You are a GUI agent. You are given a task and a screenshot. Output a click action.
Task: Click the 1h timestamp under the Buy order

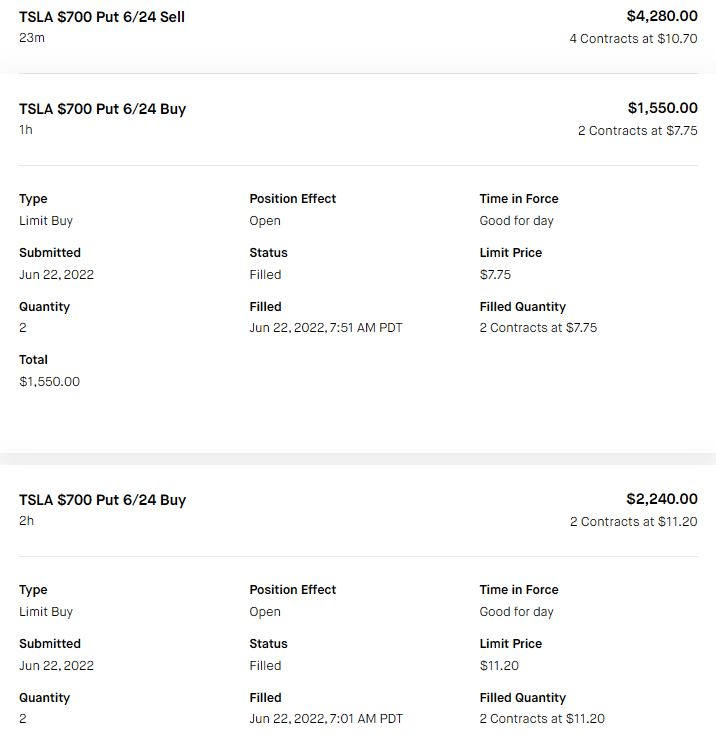click(x=26, y=130)
